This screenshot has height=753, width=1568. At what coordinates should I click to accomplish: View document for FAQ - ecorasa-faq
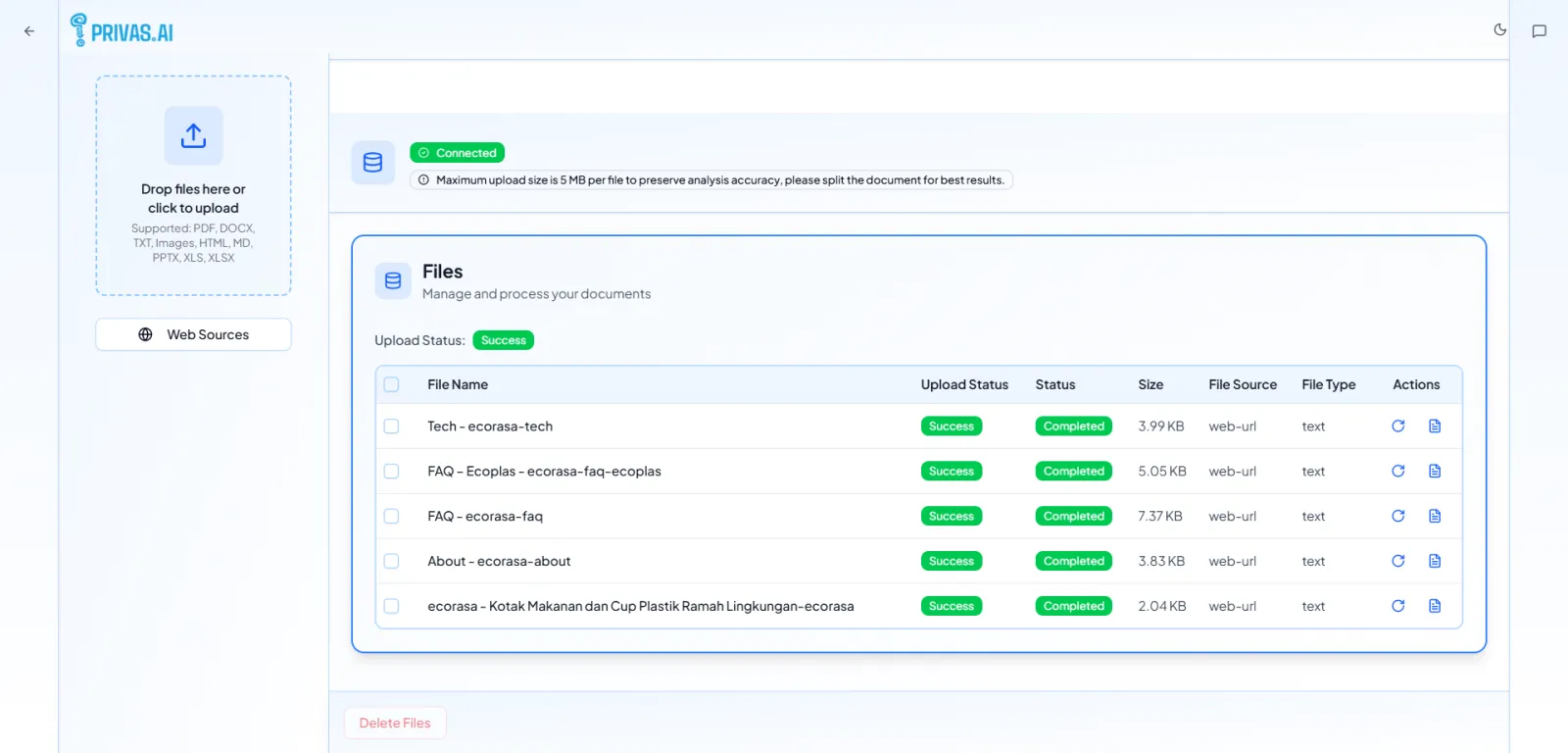tap(1435, 517)
